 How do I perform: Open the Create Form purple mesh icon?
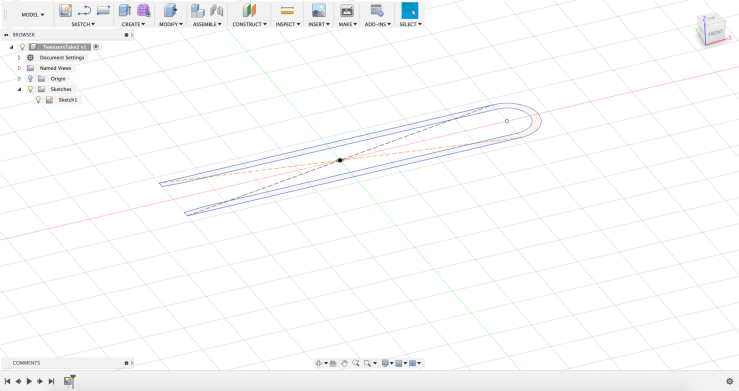pyautogui.click(x=143, y=10)
